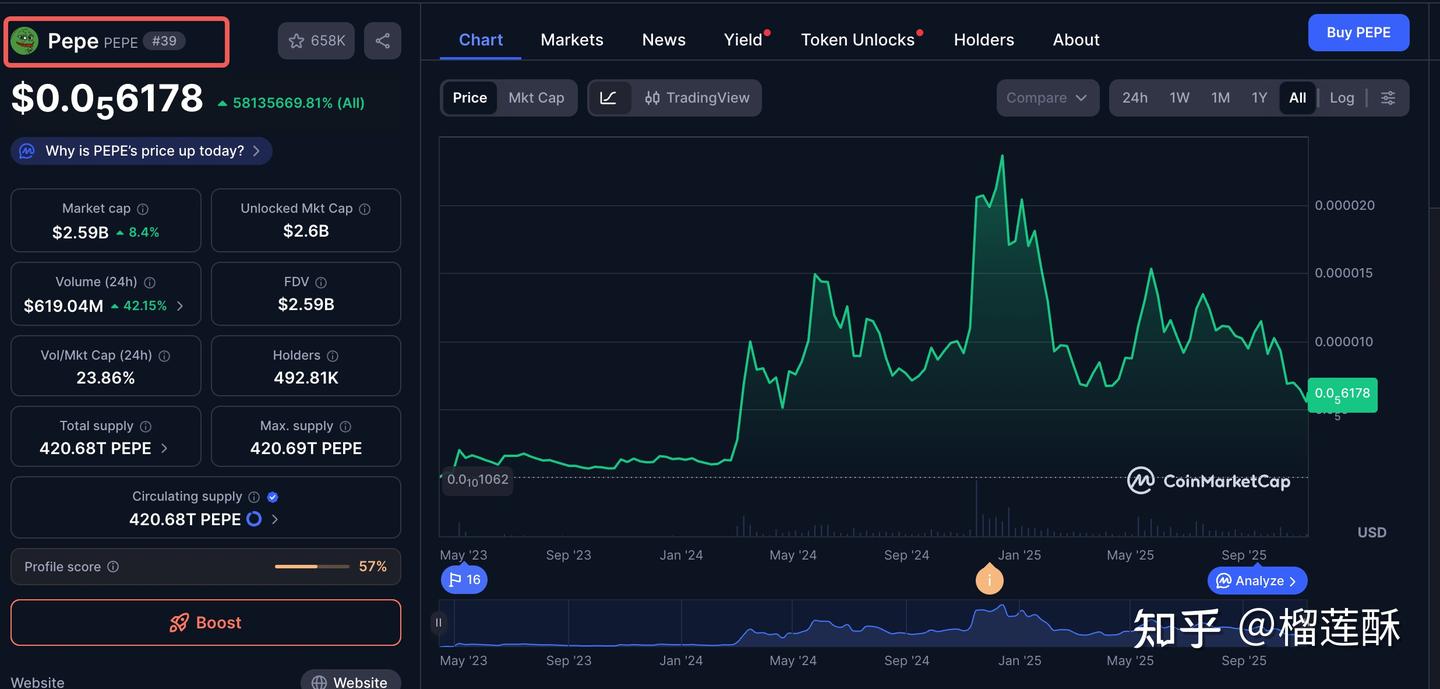Image resolution: width=1440 pixels, height=689 pixels.
Task: Click the FDV $2.59B value
Action: pyautogui.click(x=306, y=304)
